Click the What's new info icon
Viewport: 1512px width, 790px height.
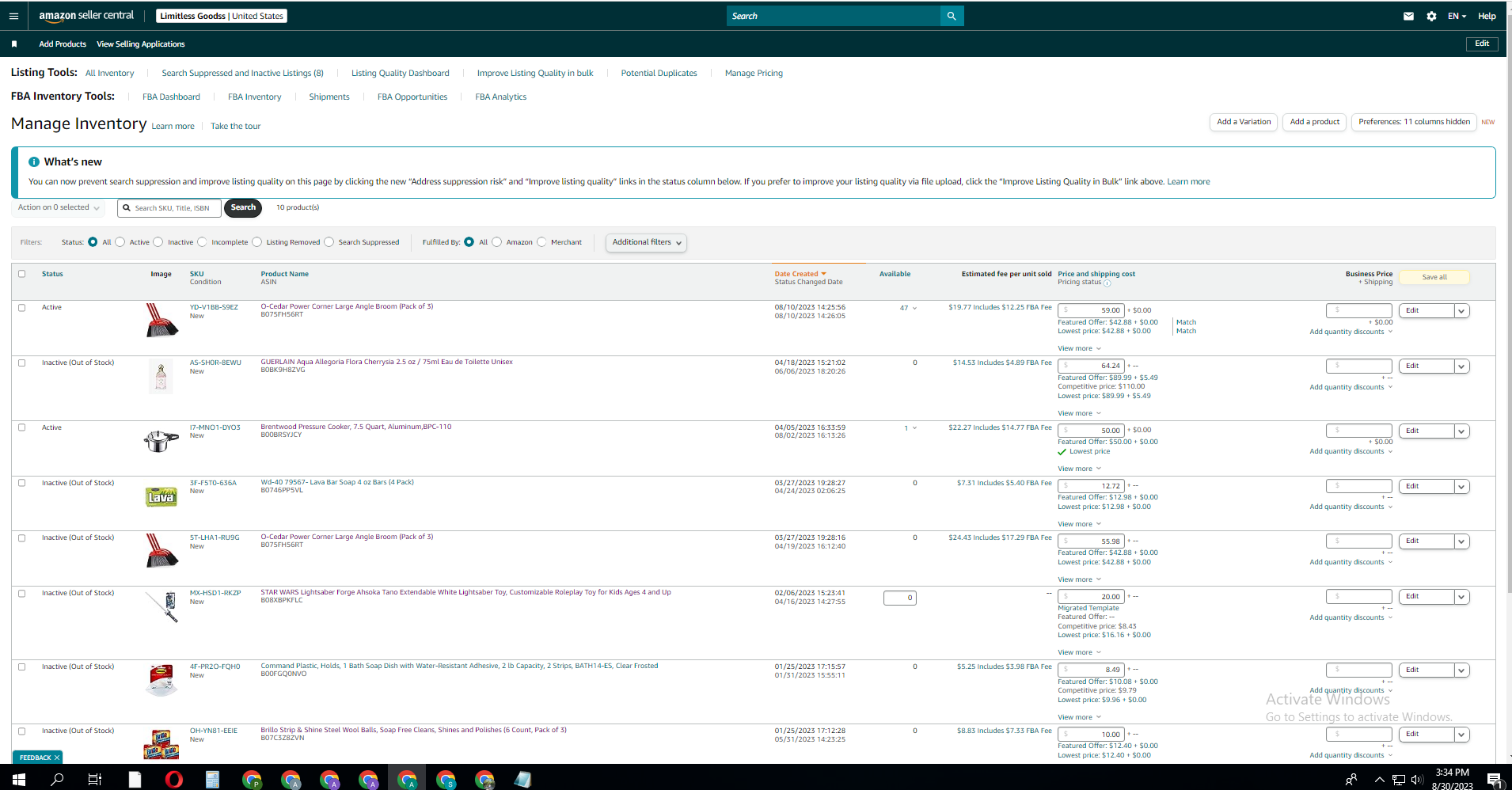click(x=34, y=161)
